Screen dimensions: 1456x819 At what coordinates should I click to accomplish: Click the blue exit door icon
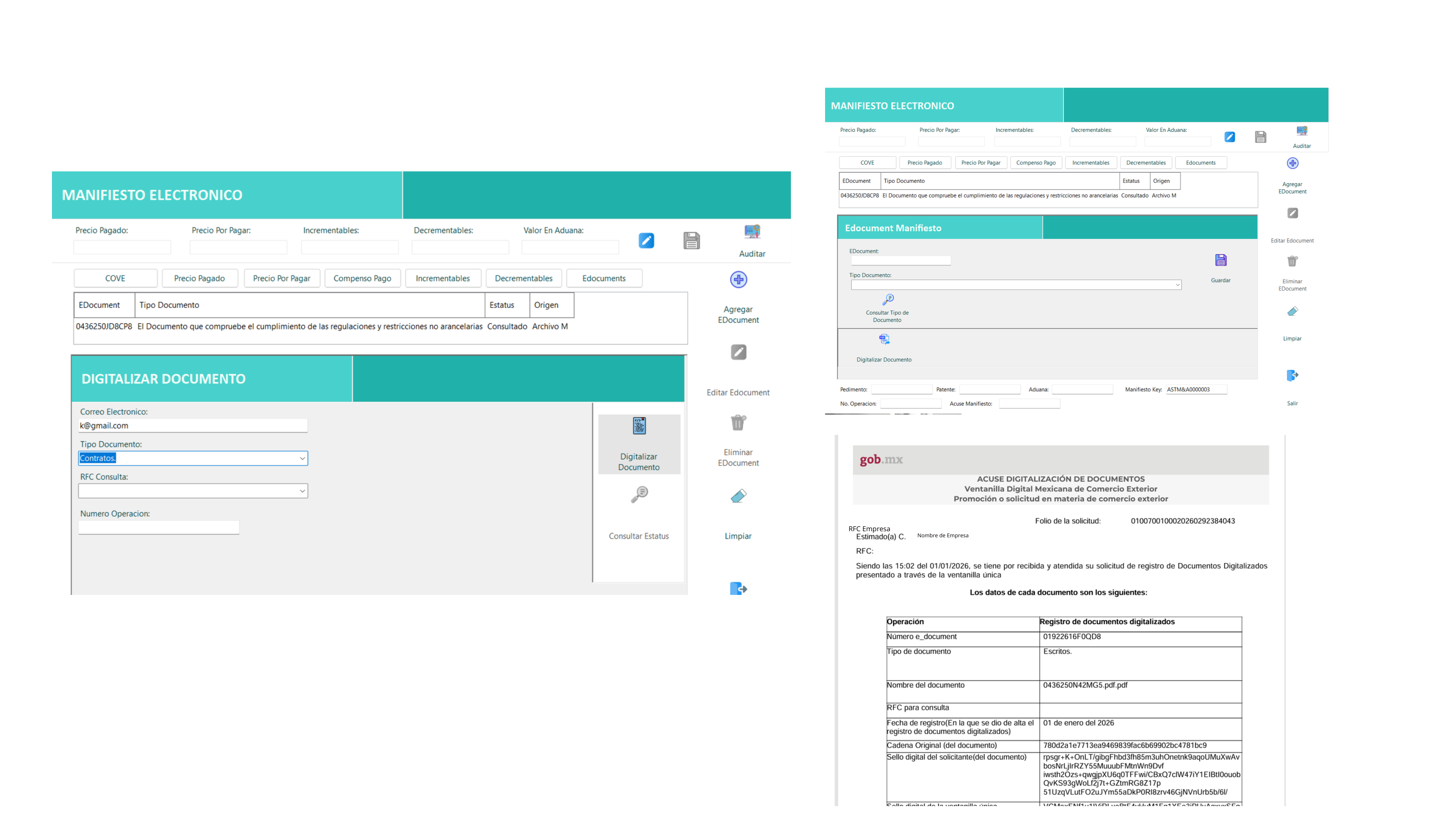click(738, 588)
